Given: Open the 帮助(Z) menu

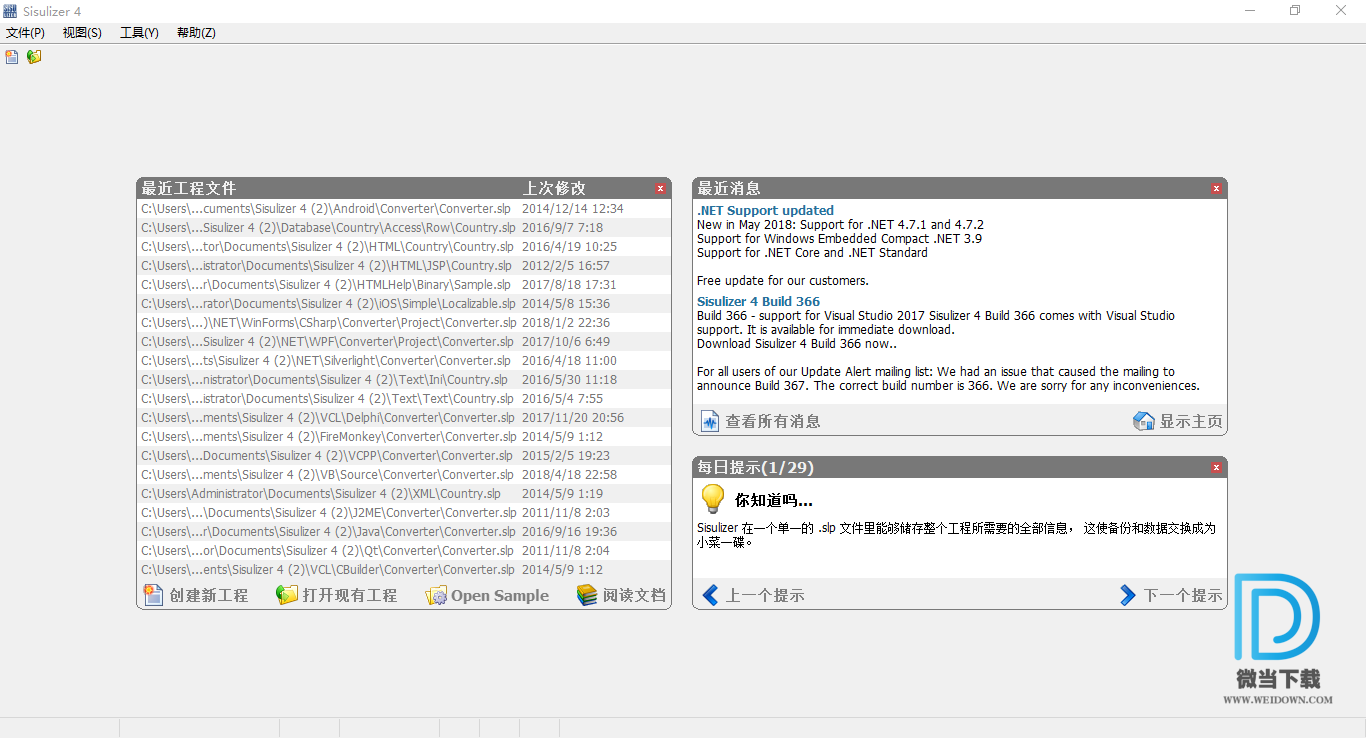Looking at the screenshot, I should point(196,33).
